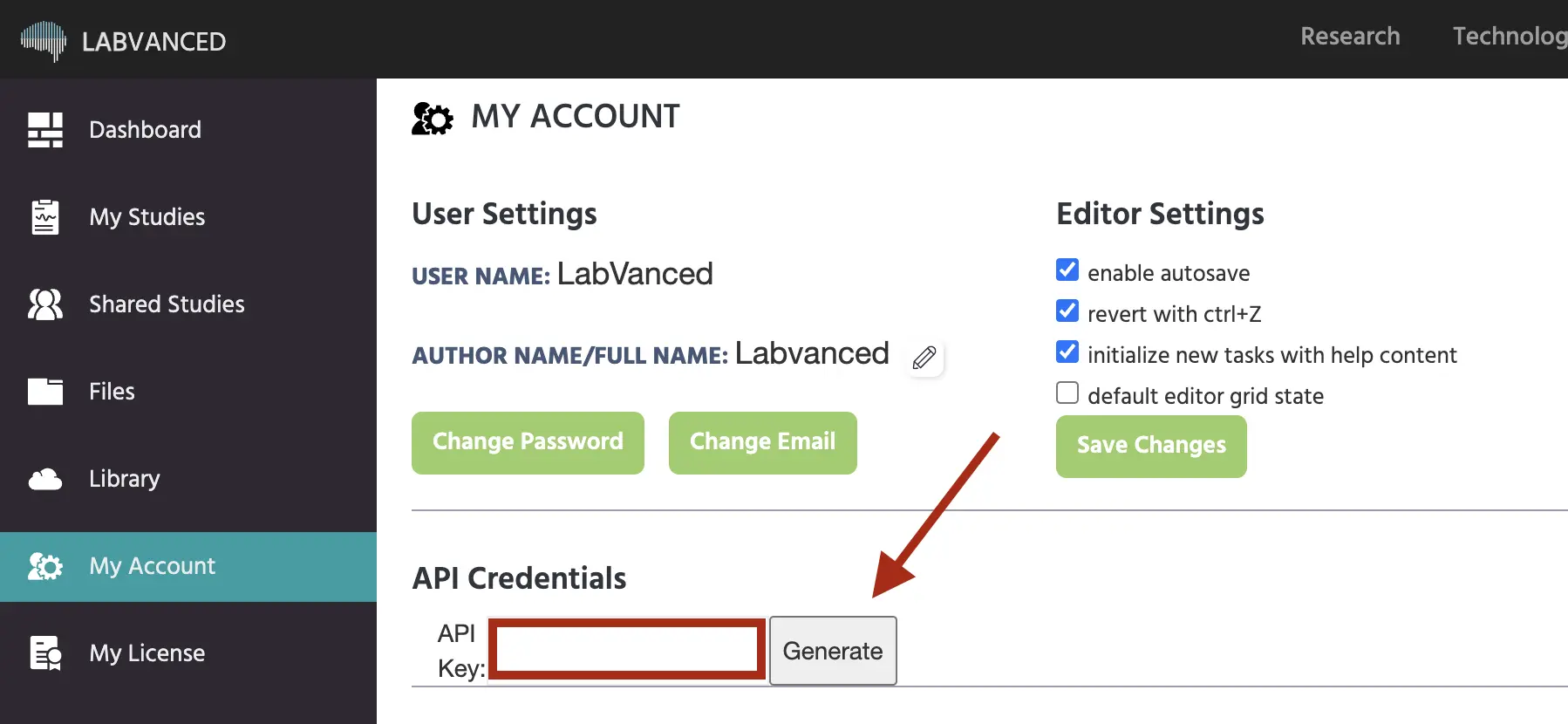This screenshot has height=724, width=1568.
Task: Open the Library section
Action: click(x=188, y=479)
